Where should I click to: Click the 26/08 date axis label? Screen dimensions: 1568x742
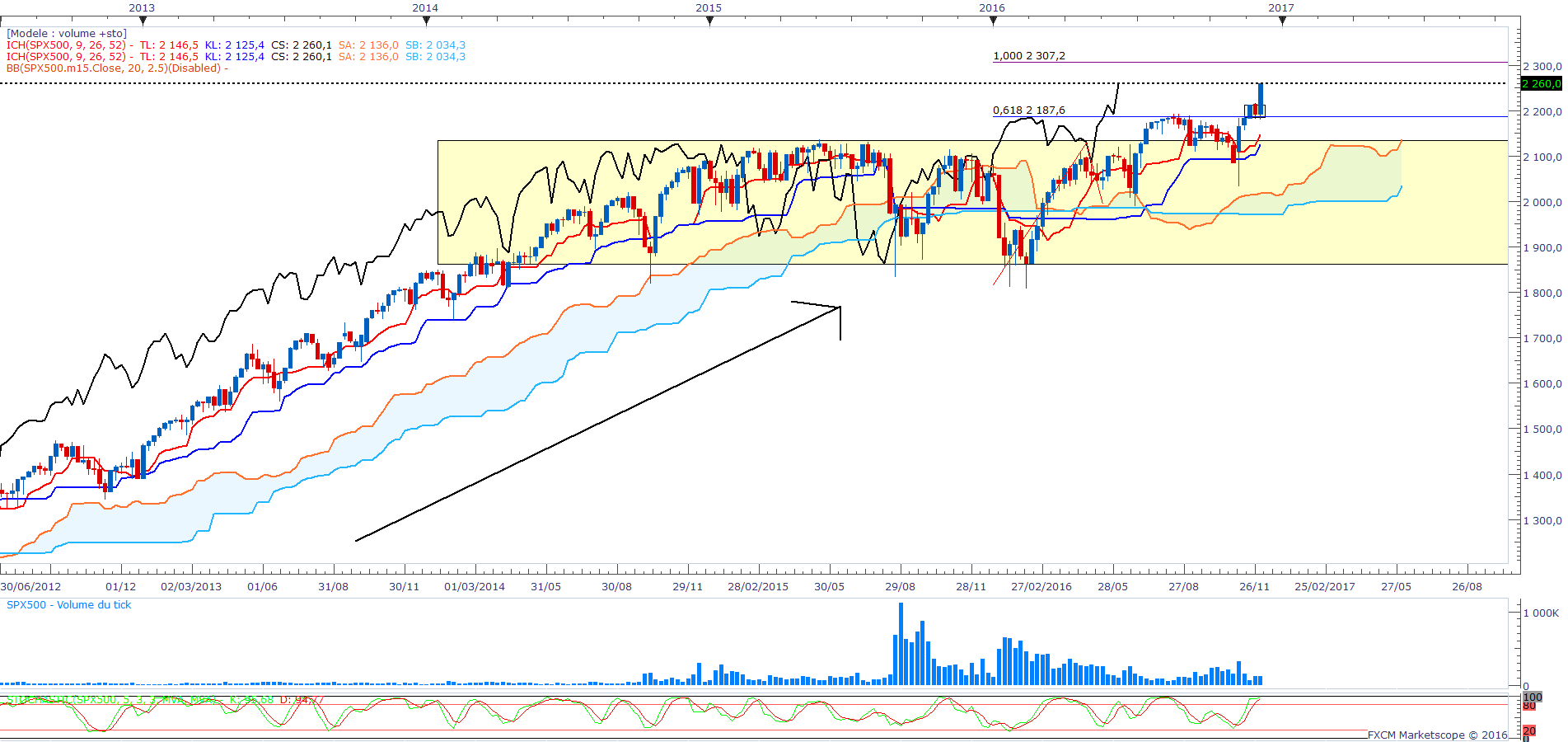pos(1467,587)
